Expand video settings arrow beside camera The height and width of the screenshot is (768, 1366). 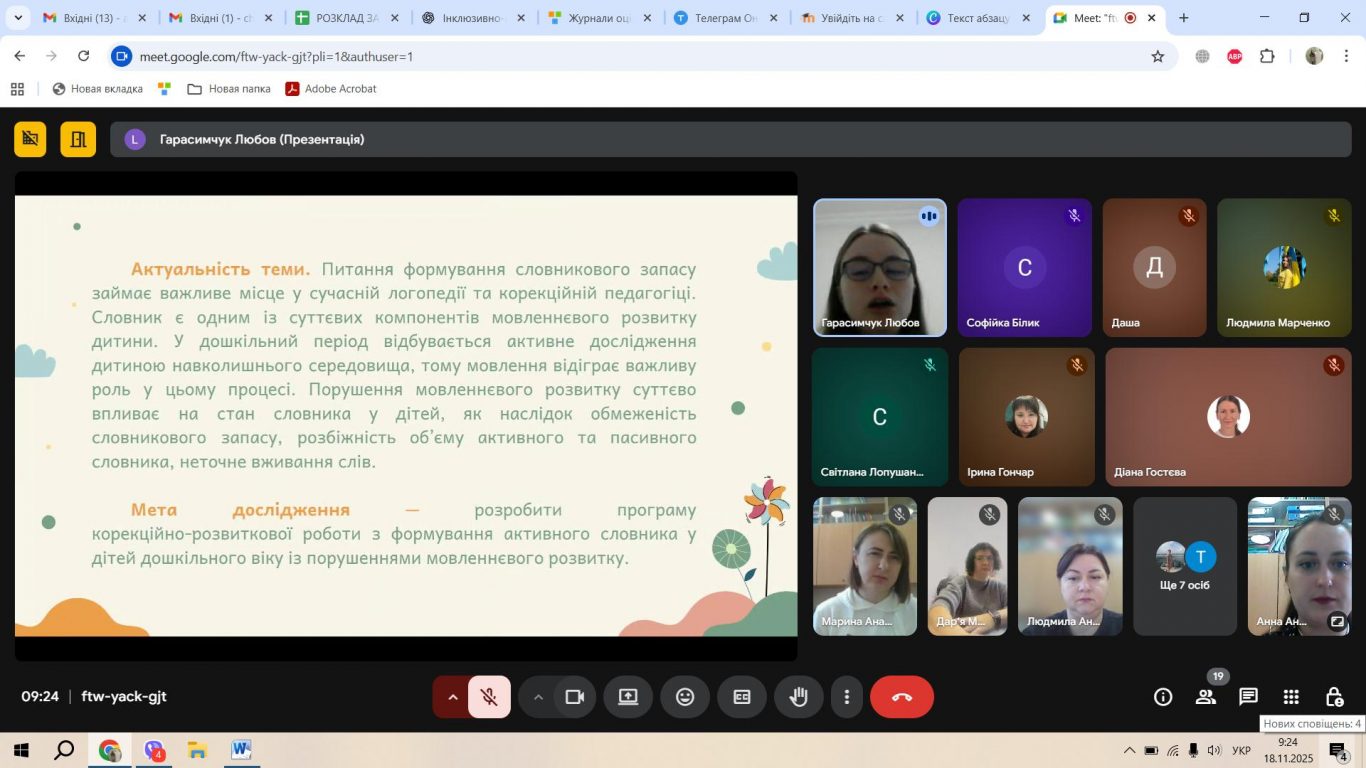click(538, 697)
